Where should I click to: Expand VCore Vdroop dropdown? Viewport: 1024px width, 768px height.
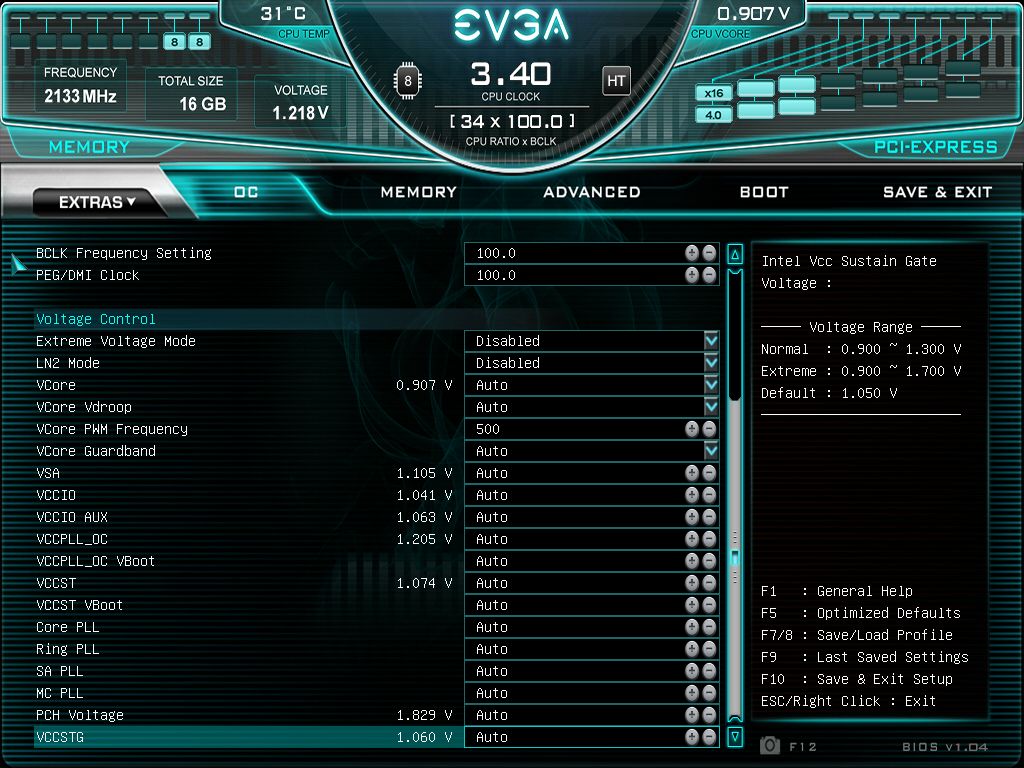[x=711, y=407]
